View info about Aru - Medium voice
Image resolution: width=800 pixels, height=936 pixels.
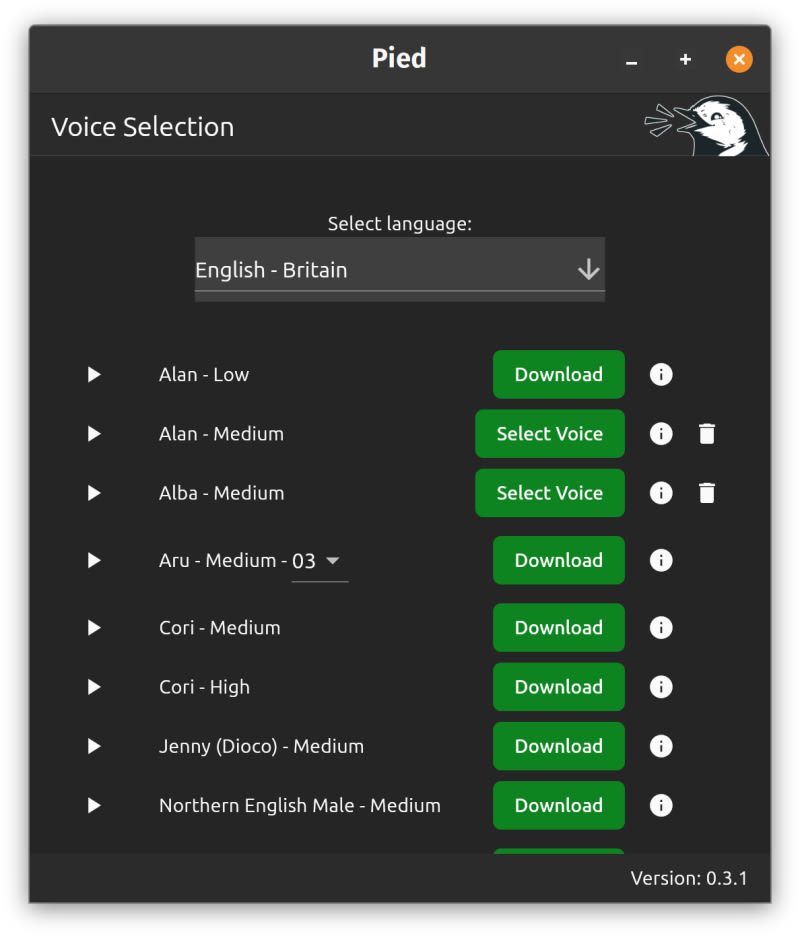point(661,561)
